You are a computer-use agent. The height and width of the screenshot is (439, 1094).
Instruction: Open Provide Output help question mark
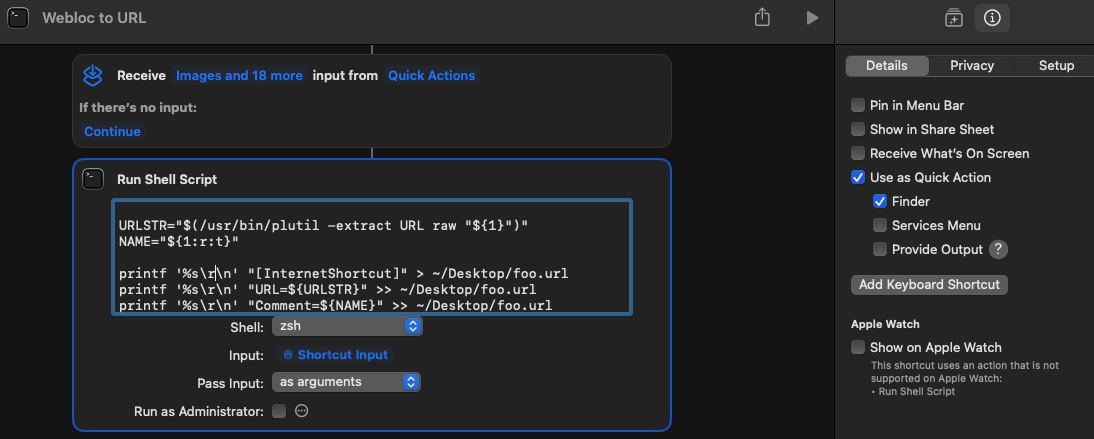[998, 249]
